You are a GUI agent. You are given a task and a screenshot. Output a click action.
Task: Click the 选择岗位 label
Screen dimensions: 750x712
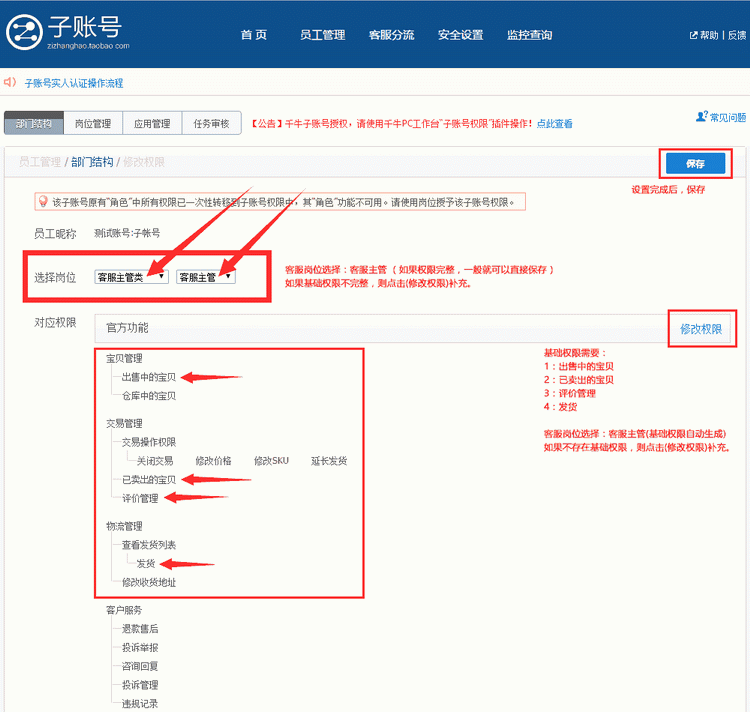[x=55, y=277]
